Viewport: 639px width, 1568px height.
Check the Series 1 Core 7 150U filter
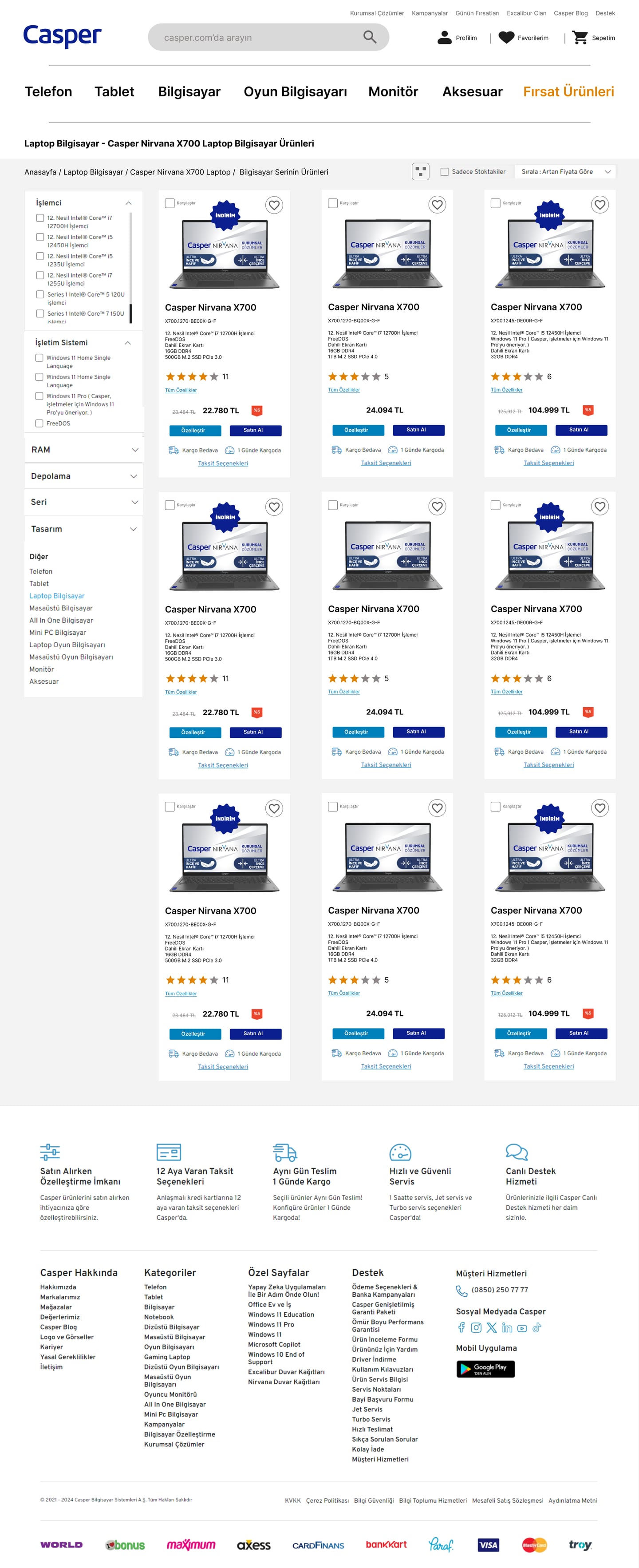40,313
